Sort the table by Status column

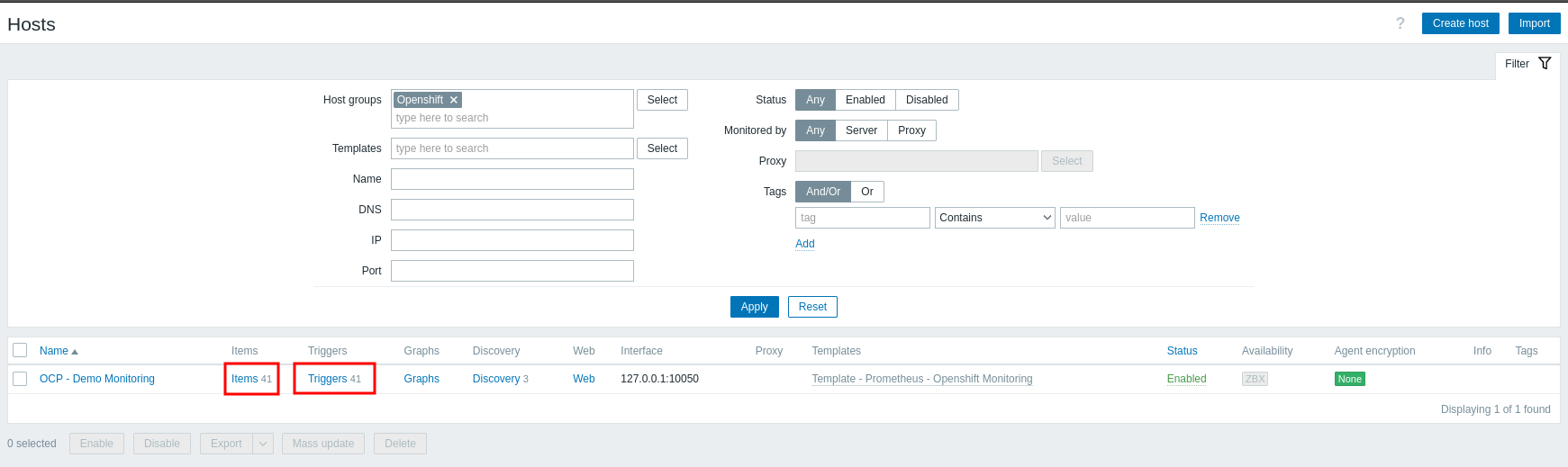click(x=1182, y=351)
